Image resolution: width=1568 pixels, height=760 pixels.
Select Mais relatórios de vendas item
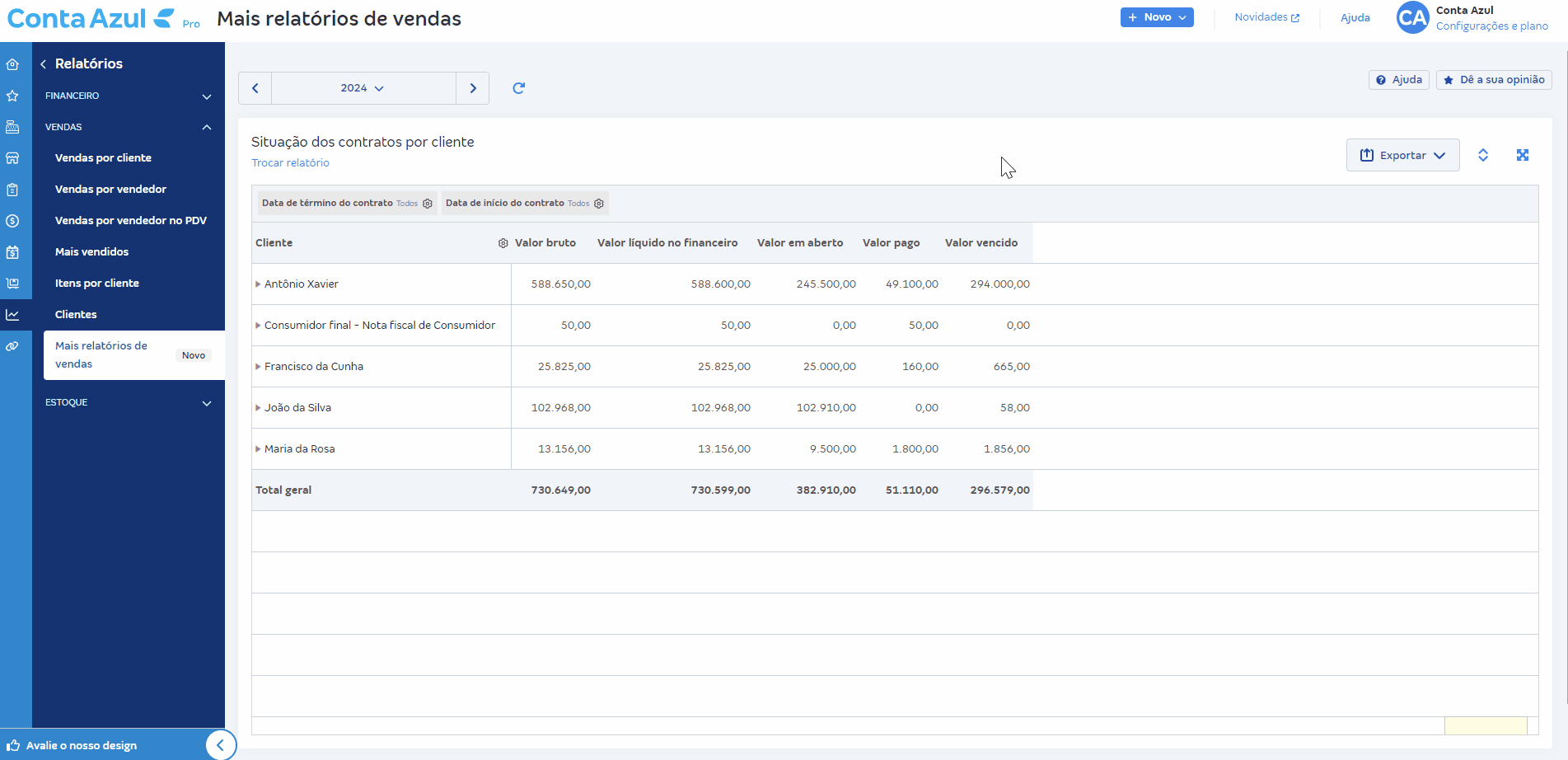coord(133,355)
